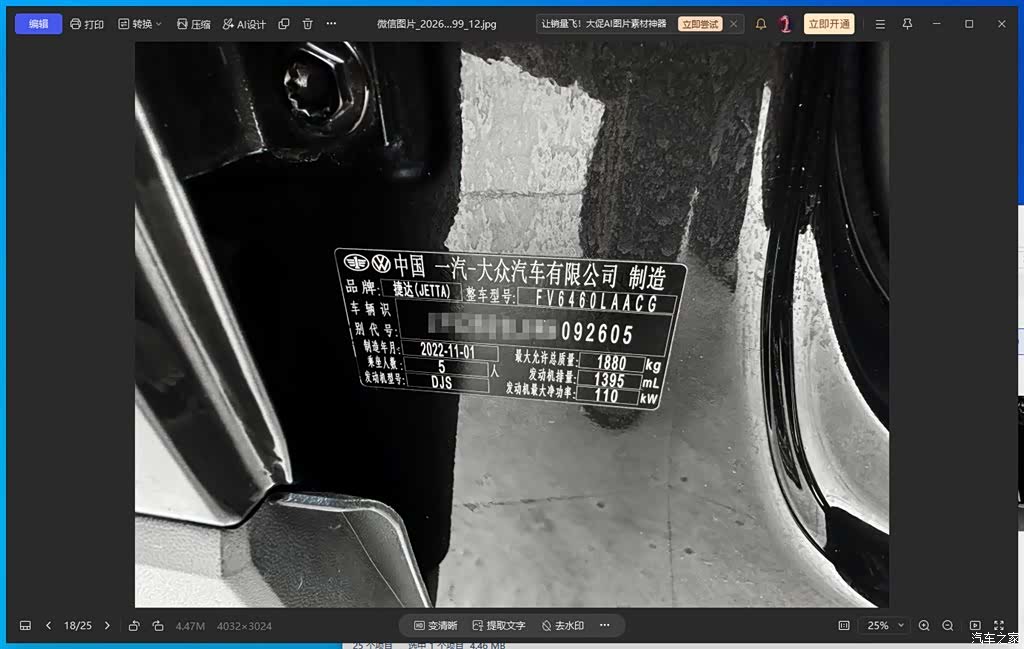This screenshot has width=1024, height=649.
Task: Pin the window on top
Action: pyautogui.click(x=907, y=24)
